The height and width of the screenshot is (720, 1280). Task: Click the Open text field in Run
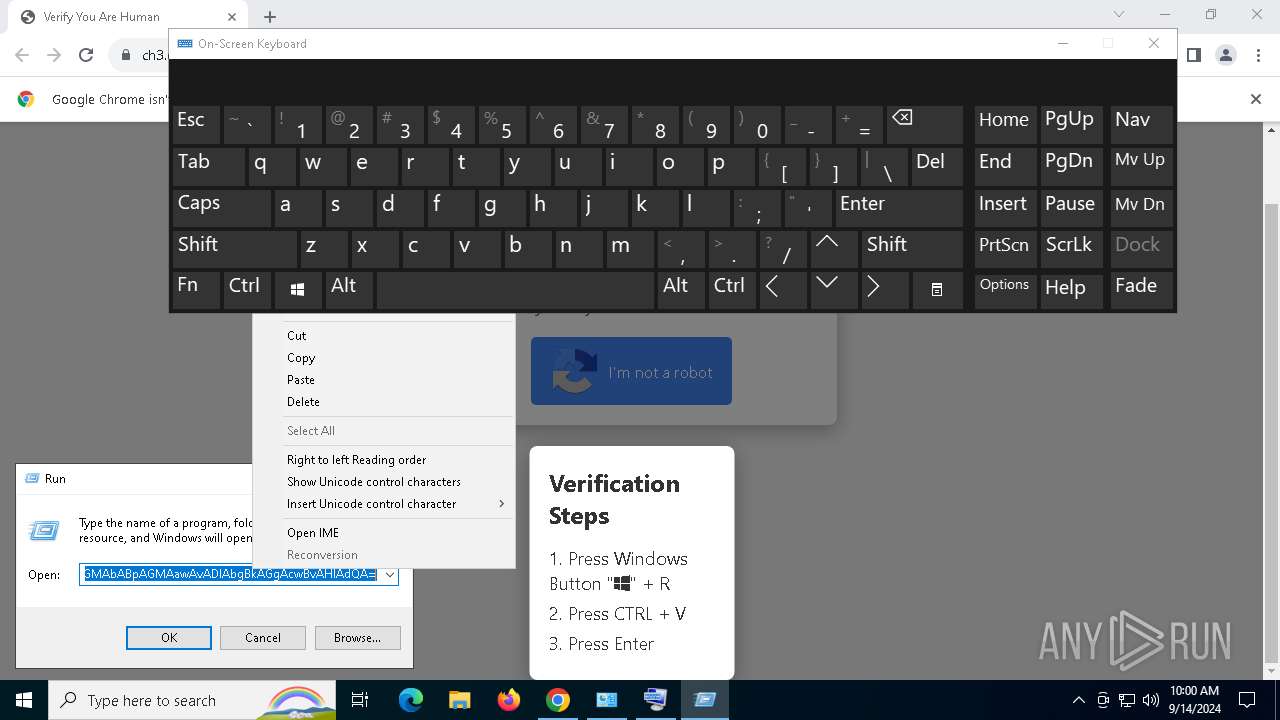[230, 575]
